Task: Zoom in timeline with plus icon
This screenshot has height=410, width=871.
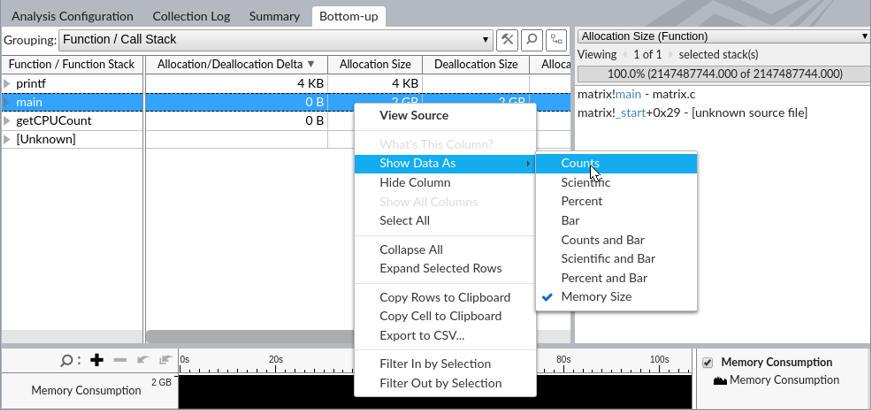Action: click(x=97, y=360)
